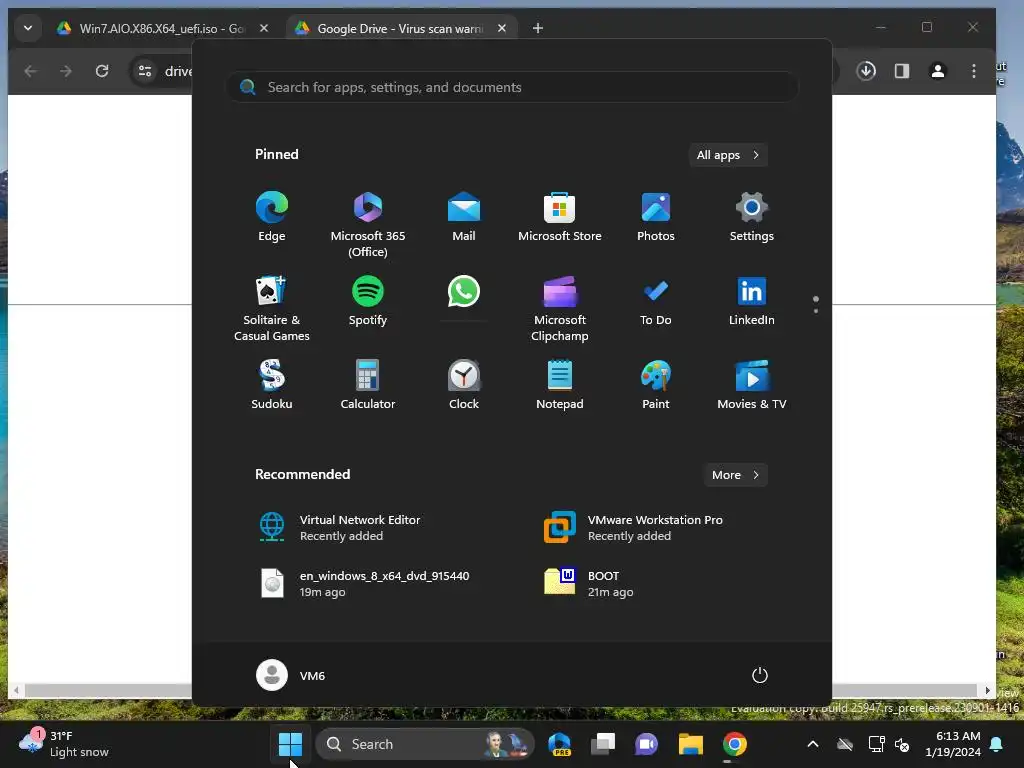Screen dimensions: 1024x768
Task: Open File Explorer from taskbar
Action: (x=690, y=744)
